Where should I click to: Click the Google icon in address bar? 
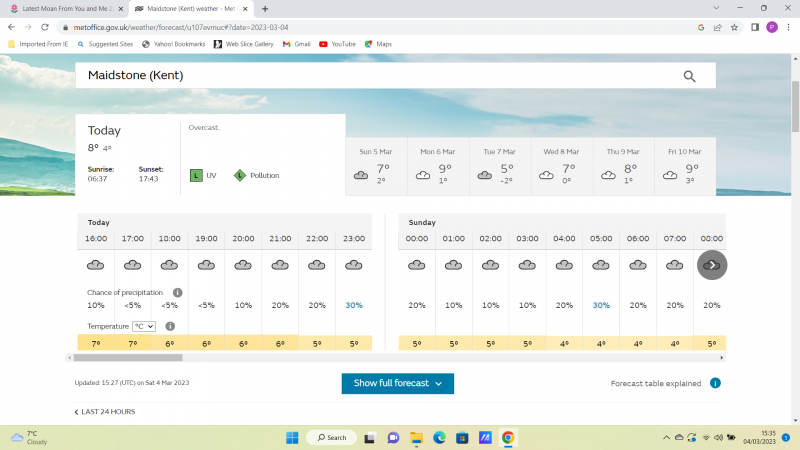(x=701, y=28)
